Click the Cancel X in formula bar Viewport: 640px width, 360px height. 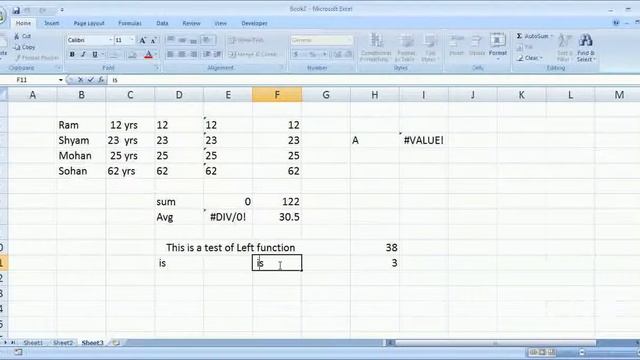[81, 80]
